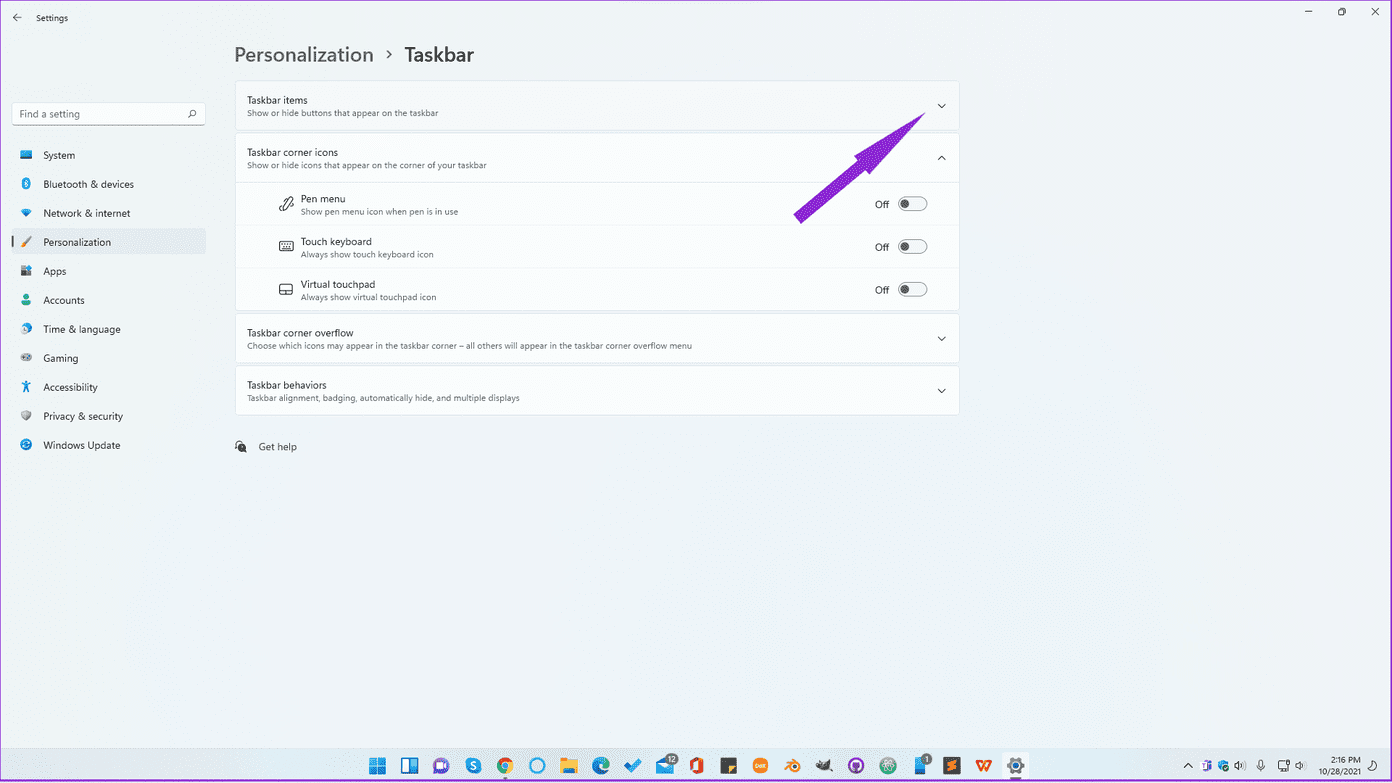Click the magnifier icon in the search box
1392x783 pixels.
192,114
